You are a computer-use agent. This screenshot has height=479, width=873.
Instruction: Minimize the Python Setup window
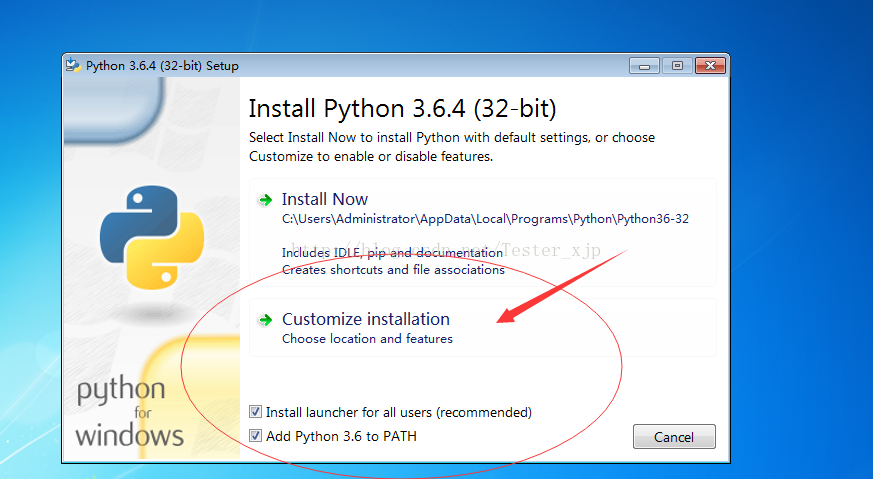pyautogui.click(x=644, y=66)
